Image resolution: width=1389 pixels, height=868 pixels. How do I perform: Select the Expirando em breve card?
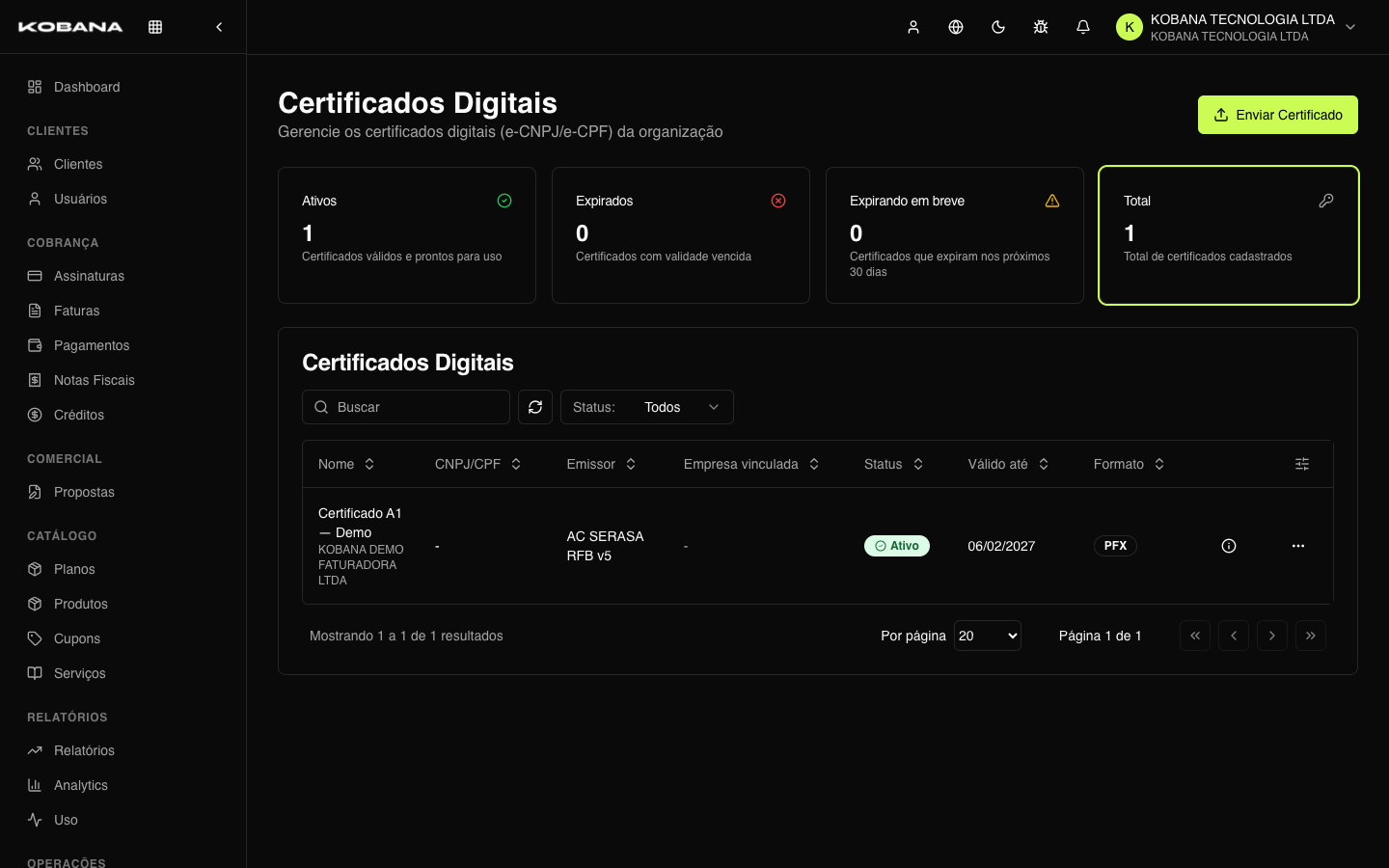coord(955,235)
